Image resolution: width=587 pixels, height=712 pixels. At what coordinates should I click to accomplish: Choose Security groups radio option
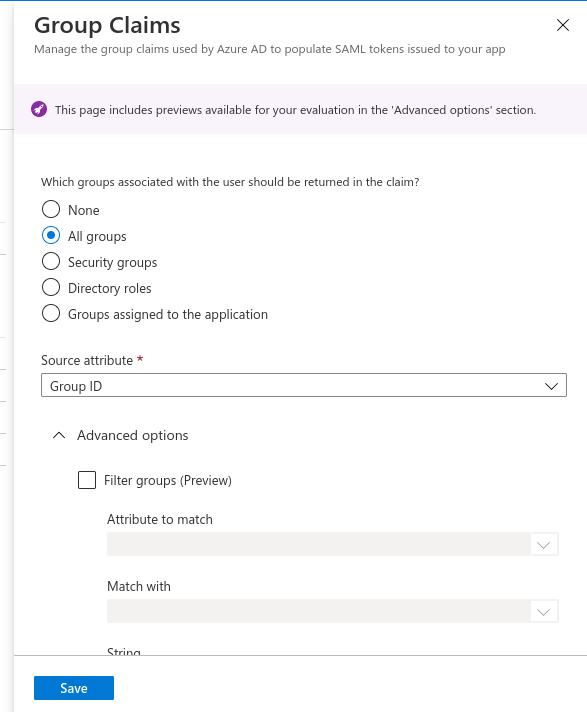[x=51, y=261]
